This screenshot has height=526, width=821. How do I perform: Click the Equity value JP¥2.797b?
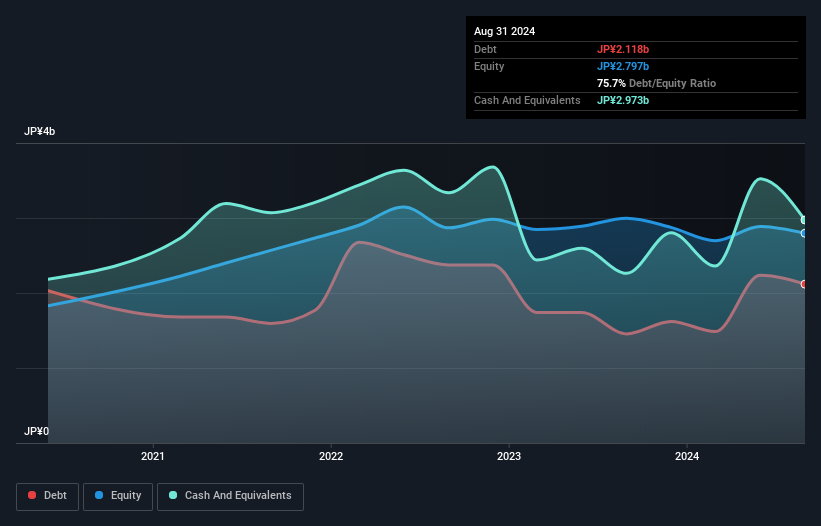click(x=623, y=66)
